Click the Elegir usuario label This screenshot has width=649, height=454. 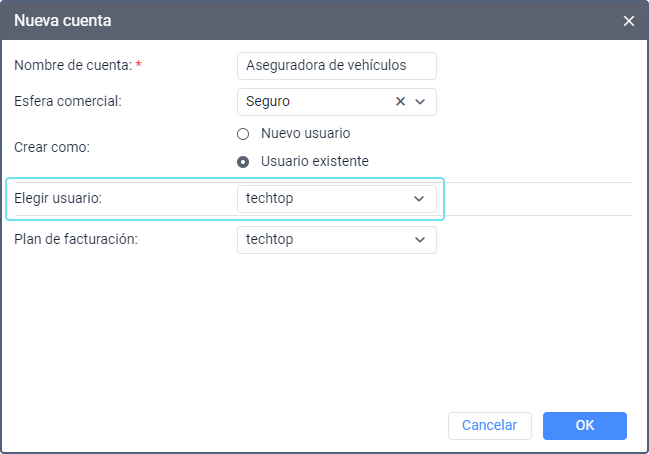(x=58, y=199)
